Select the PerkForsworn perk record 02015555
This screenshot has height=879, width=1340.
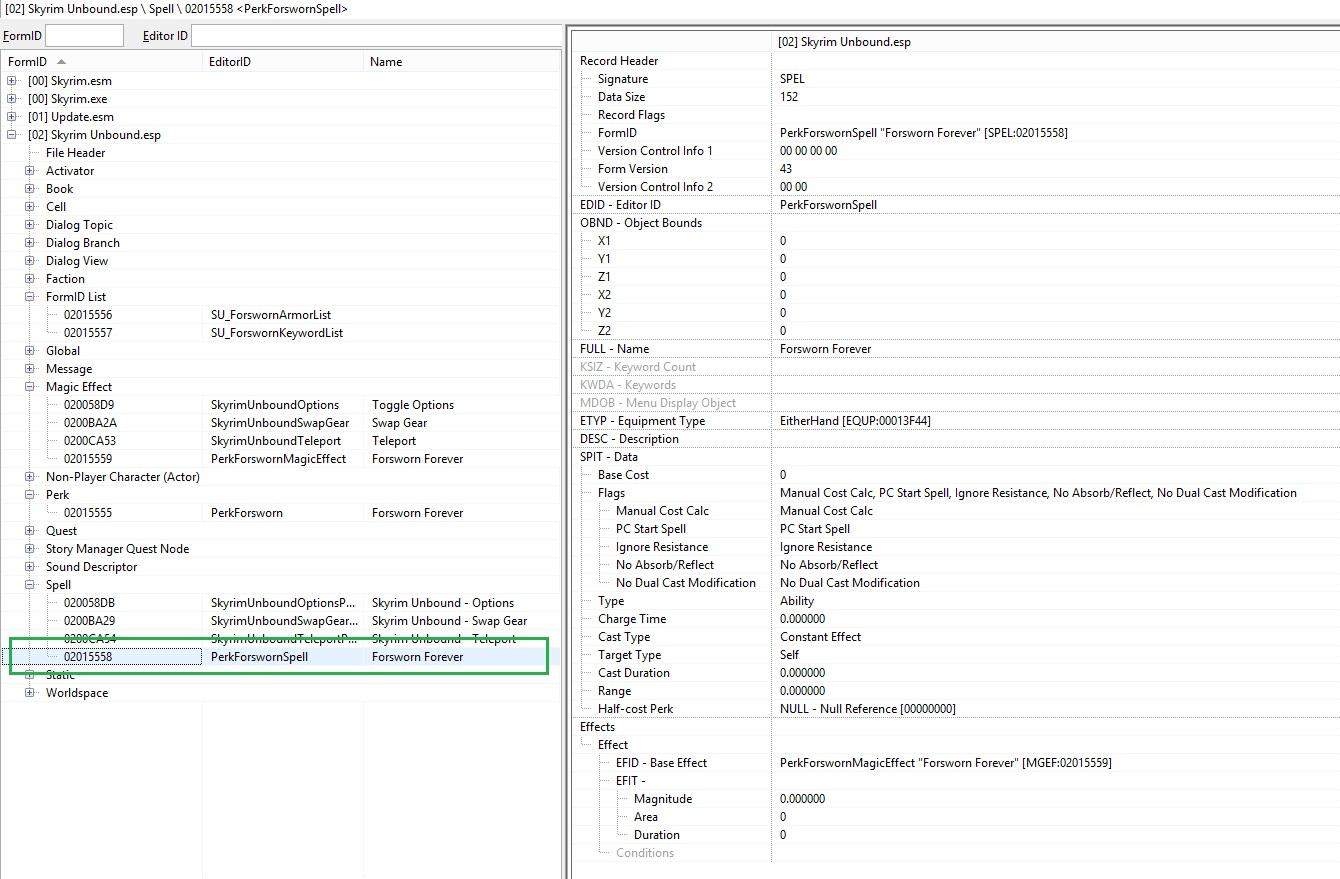click(x=280, y=513)
